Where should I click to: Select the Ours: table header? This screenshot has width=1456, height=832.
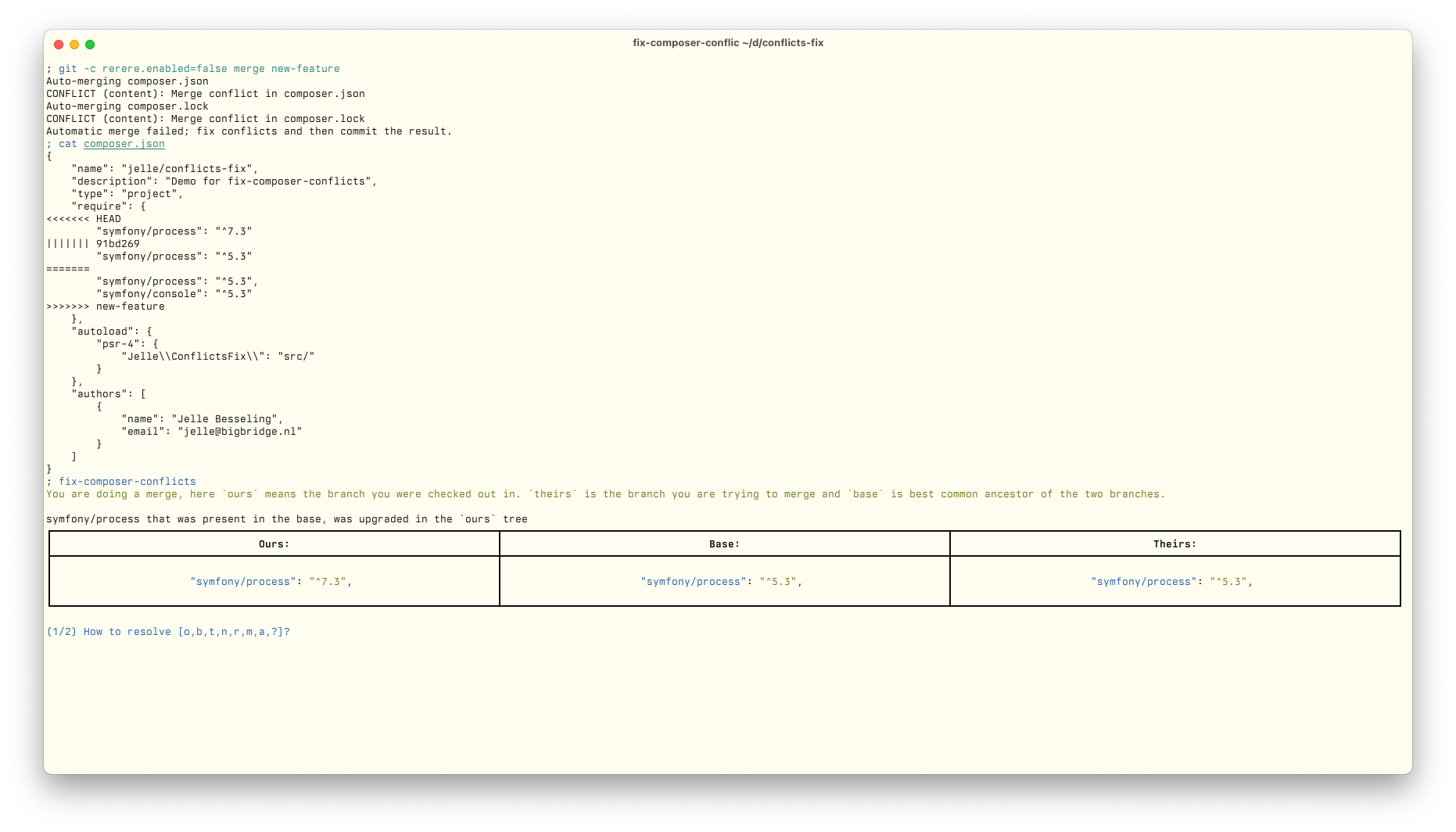[x=274, y=543]
